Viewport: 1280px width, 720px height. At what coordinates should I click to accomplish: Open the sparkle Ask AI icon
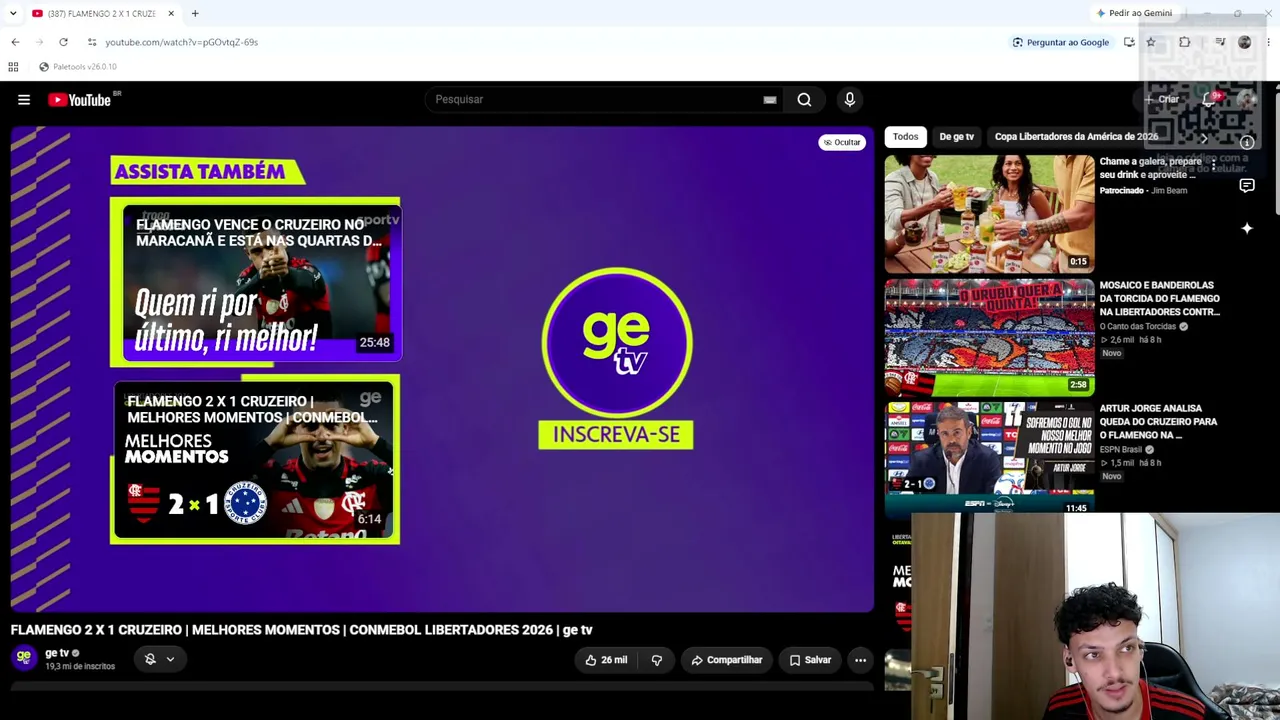(x=1247, y=229)
